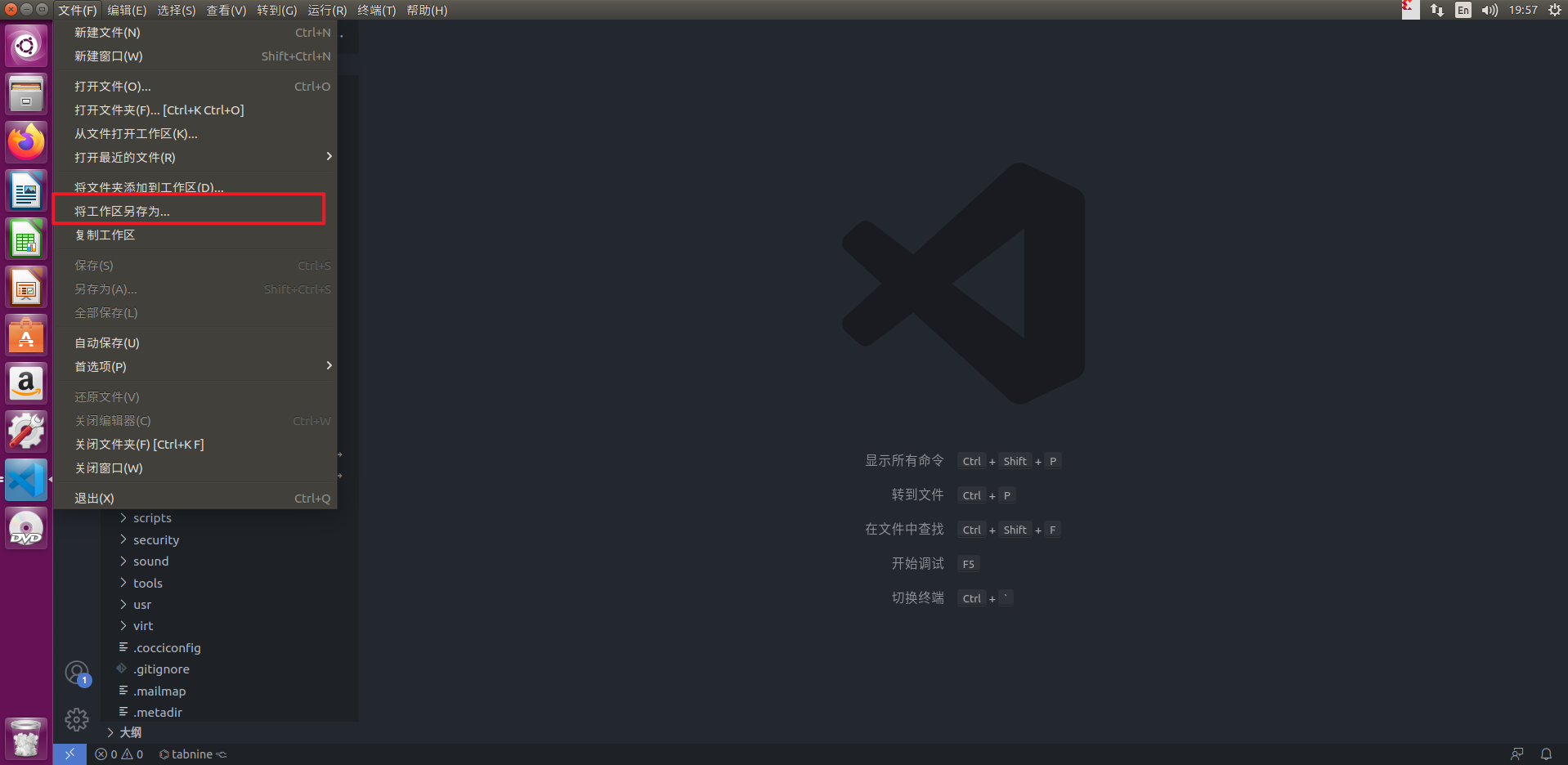The height and width of the screenshot is (765, 1568).
Task: Expand the virt folder
Action: coord(143,626)
